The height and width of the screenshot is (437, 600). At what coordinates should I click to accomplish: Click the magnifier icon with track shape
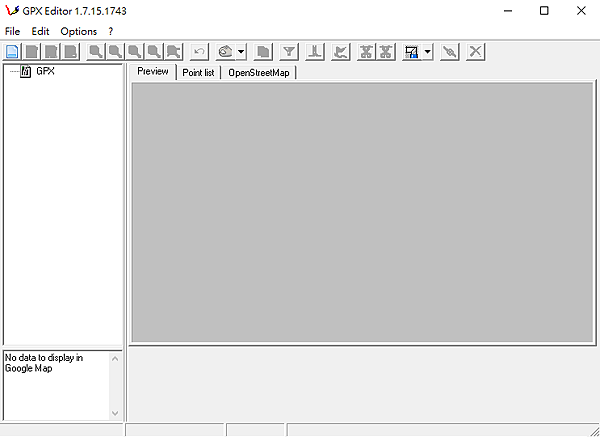pyautogui.click(x=174, y=52)
